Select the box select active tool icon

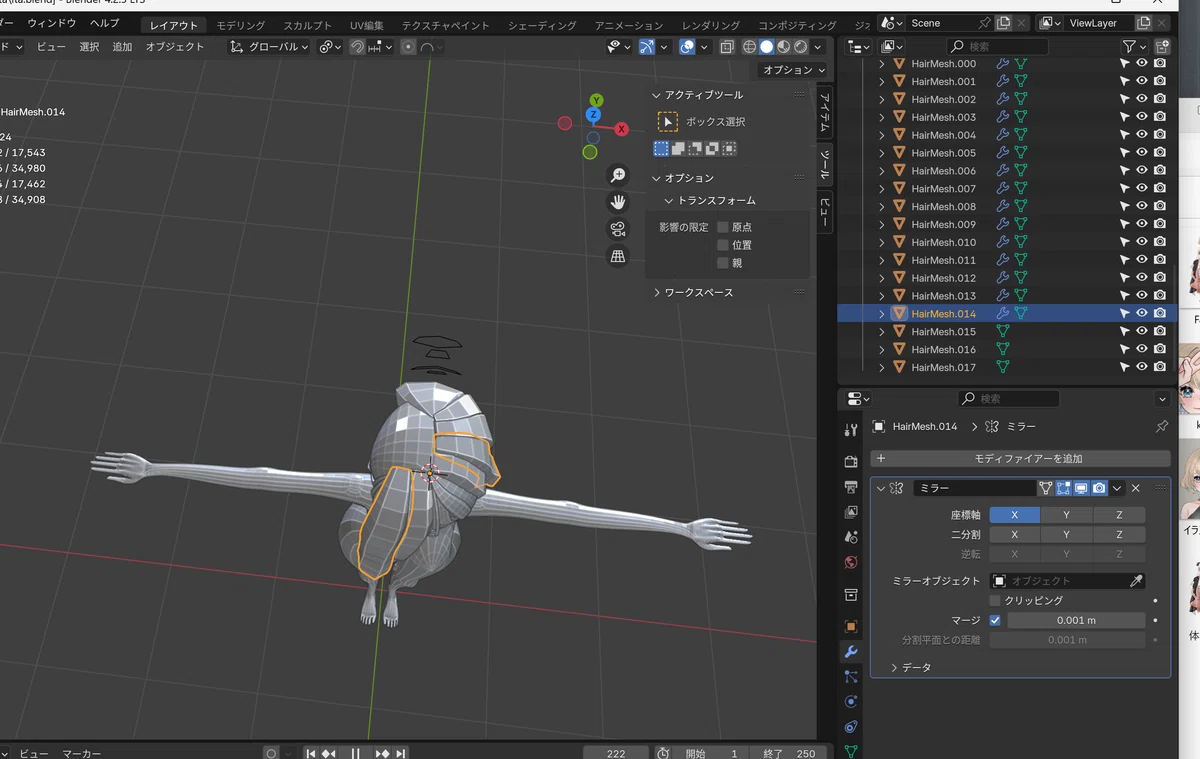click(x=667, y=122)
